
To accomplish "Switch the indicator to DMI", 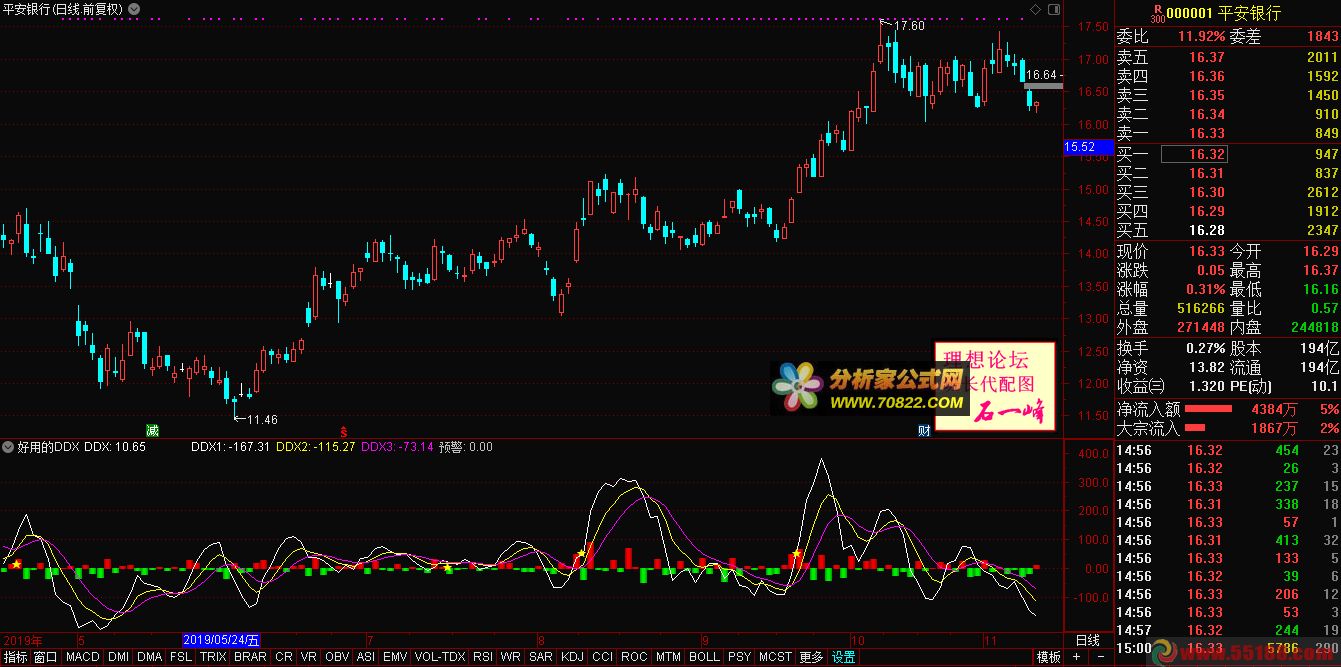I will point(118,658).
